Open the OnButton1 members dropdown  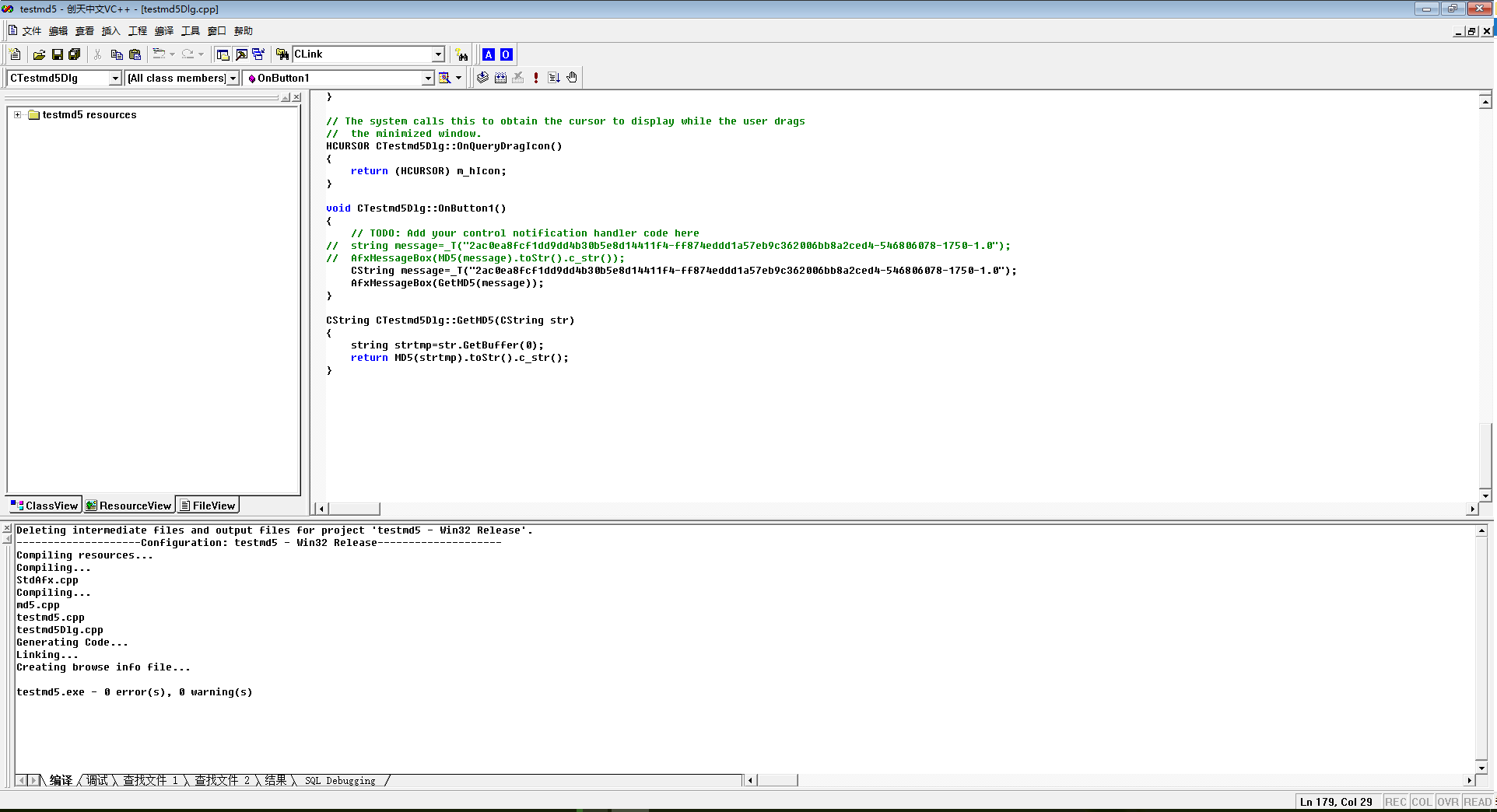coord(428,78)
